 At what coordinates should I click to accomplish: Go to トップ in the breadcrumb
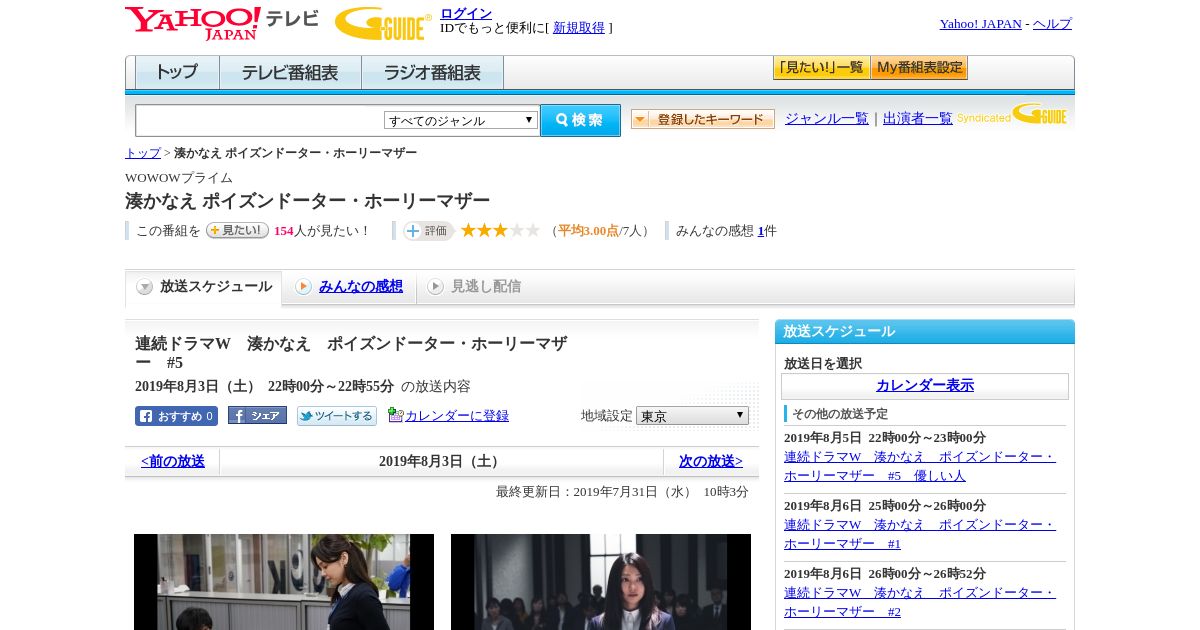[x=142, y=153]
